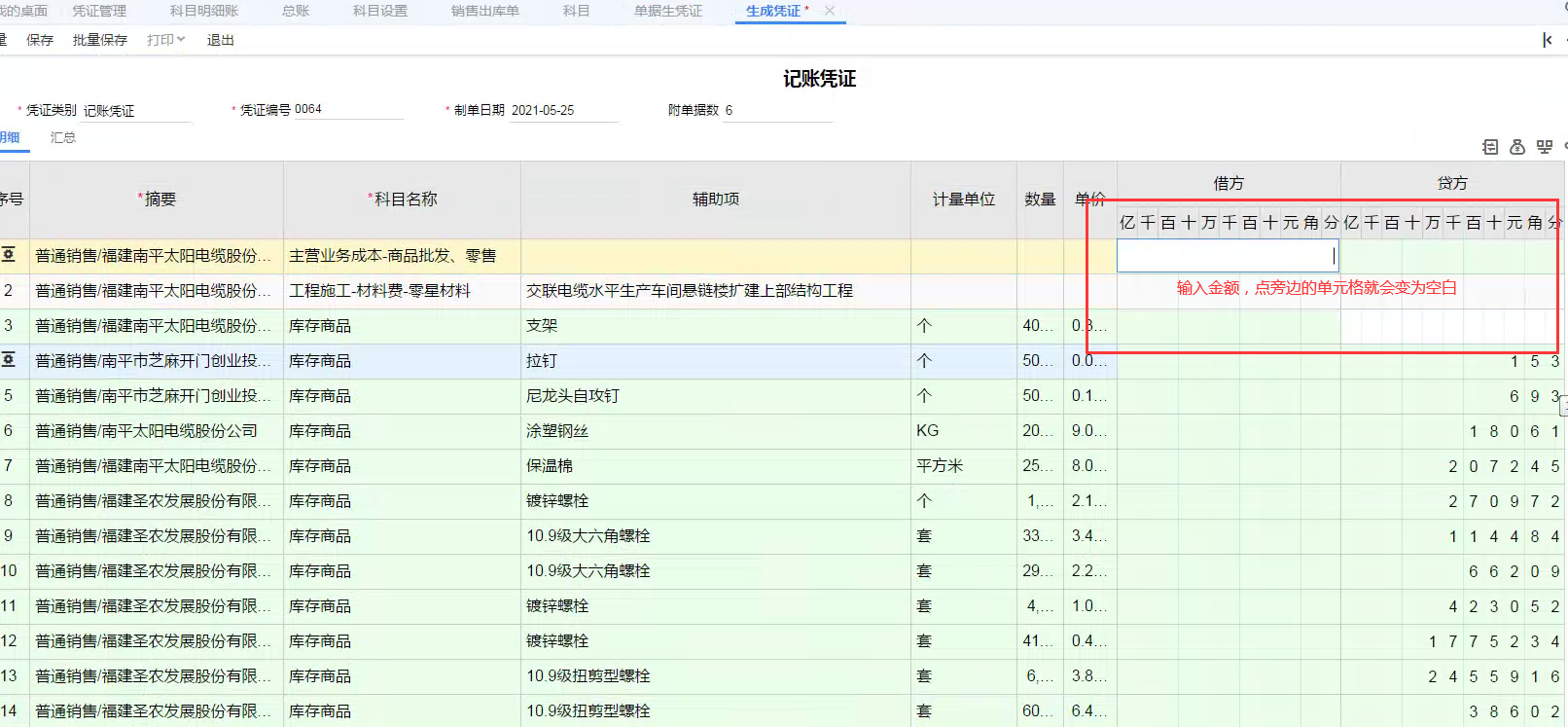The height and width of the screenshot is (727, 1568).
Task: Click the 平方米 unit cell
Action: [x=964, y=466]
